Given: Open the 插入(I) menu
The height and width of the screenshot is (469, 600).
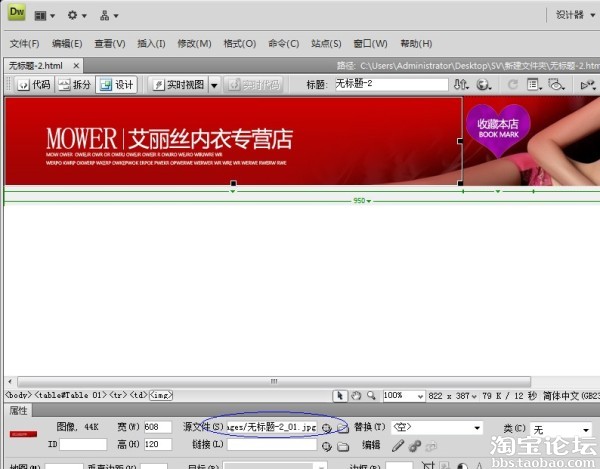Looking at the screenshot, I should click(x=151, y=44).
